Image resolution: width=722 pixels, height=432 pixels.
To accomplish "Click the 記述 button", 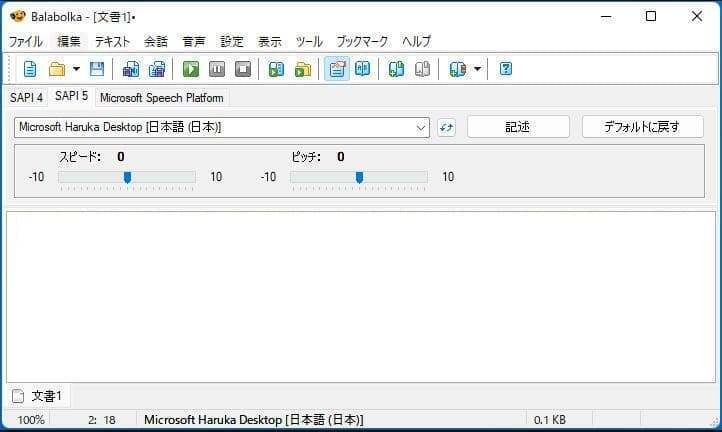I will pyautogui.click(x=518, y=127).
